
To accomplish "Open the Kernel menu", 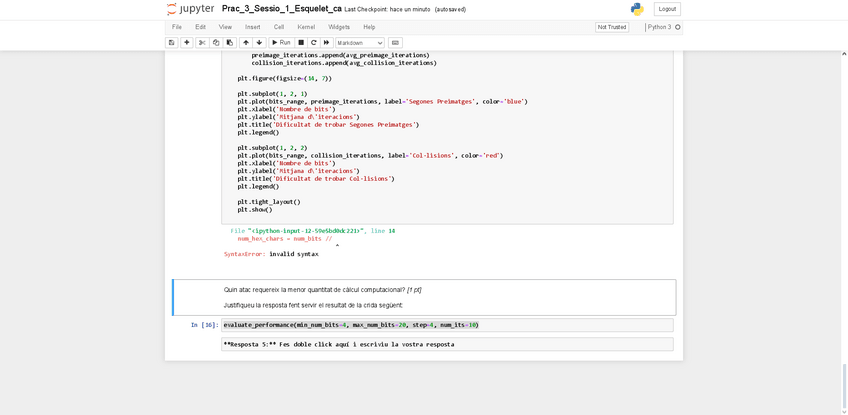I will coord(307,27).
